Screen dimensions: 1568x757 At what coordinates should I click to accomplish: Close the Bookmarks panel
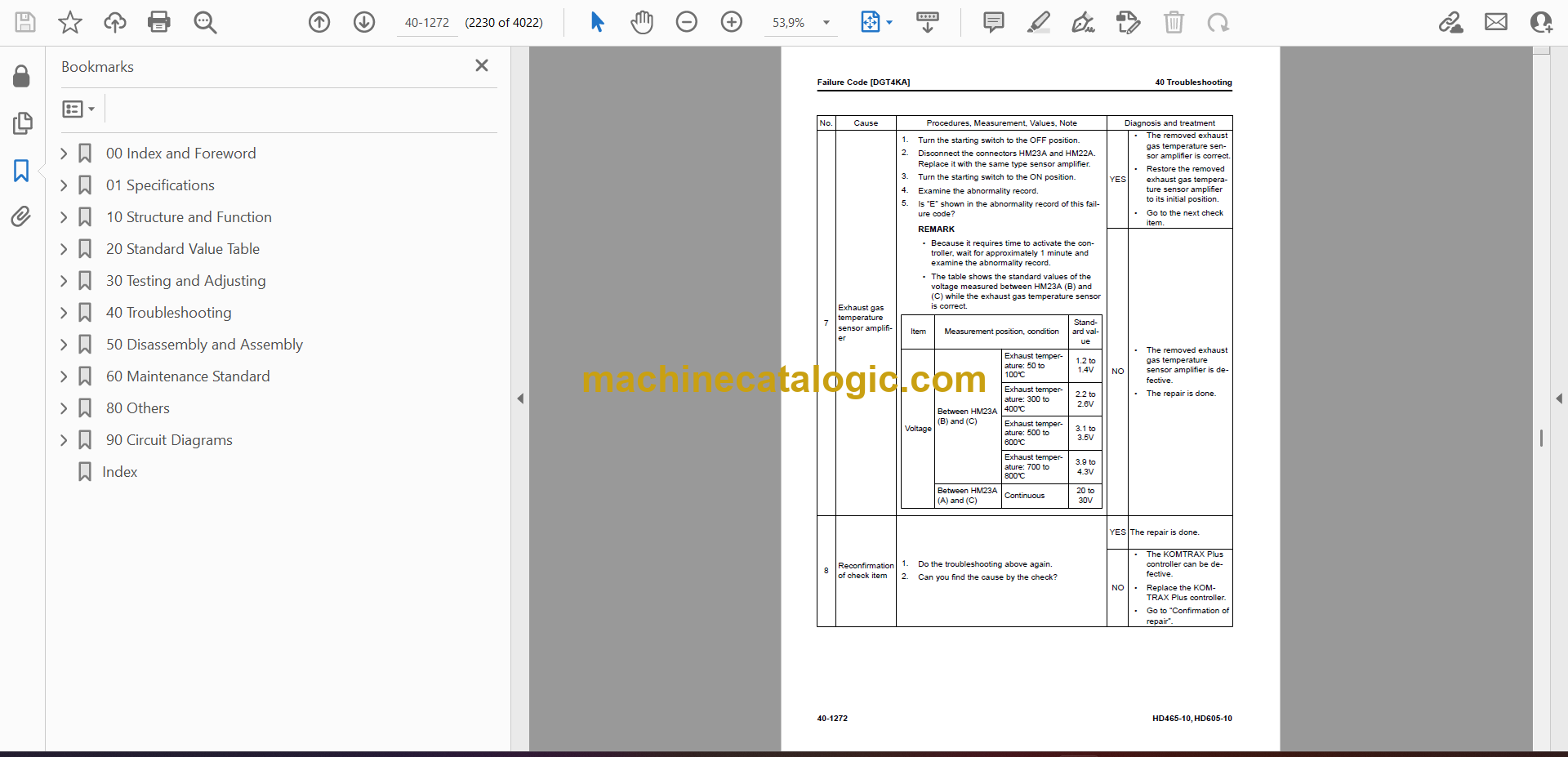[x=482, y=65]
